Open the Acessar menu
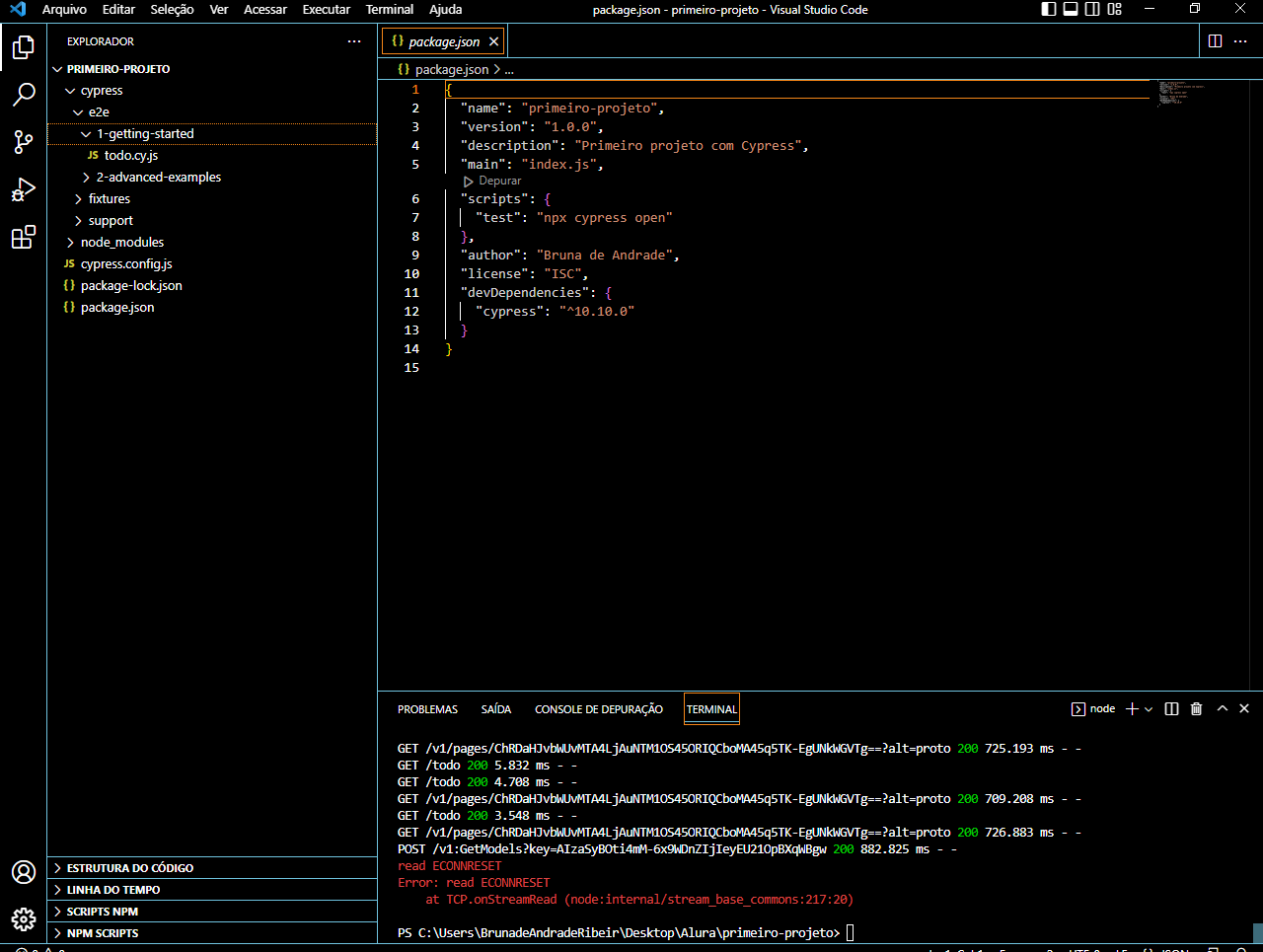Image resolution: width=1263 pixels, height=952 pixels. (x=265, y=9)
